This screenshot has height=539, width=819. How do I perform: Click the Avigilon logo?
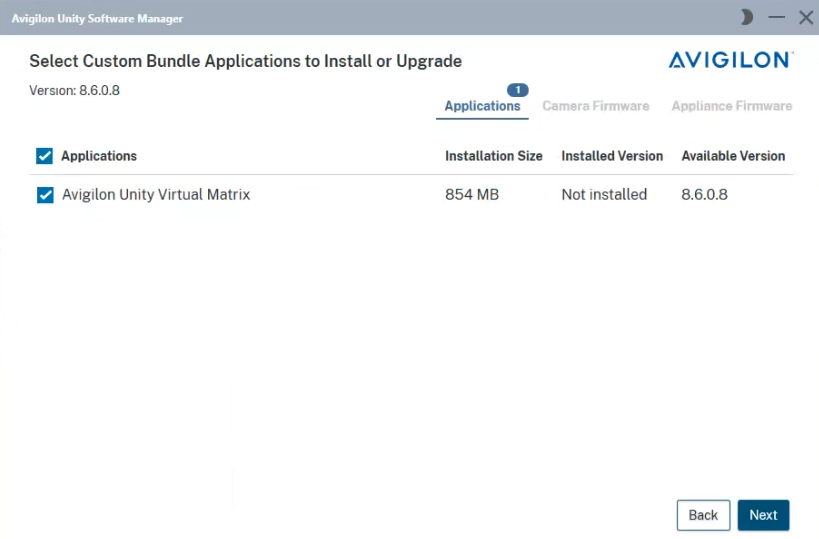[x=730, y=61]
